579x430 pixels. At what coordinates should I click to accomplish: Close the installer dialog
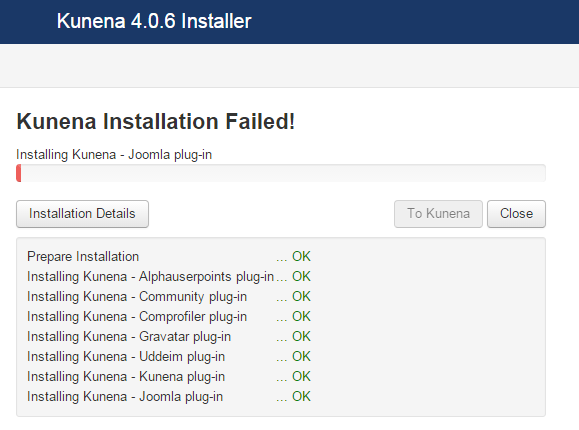point(516,214)
